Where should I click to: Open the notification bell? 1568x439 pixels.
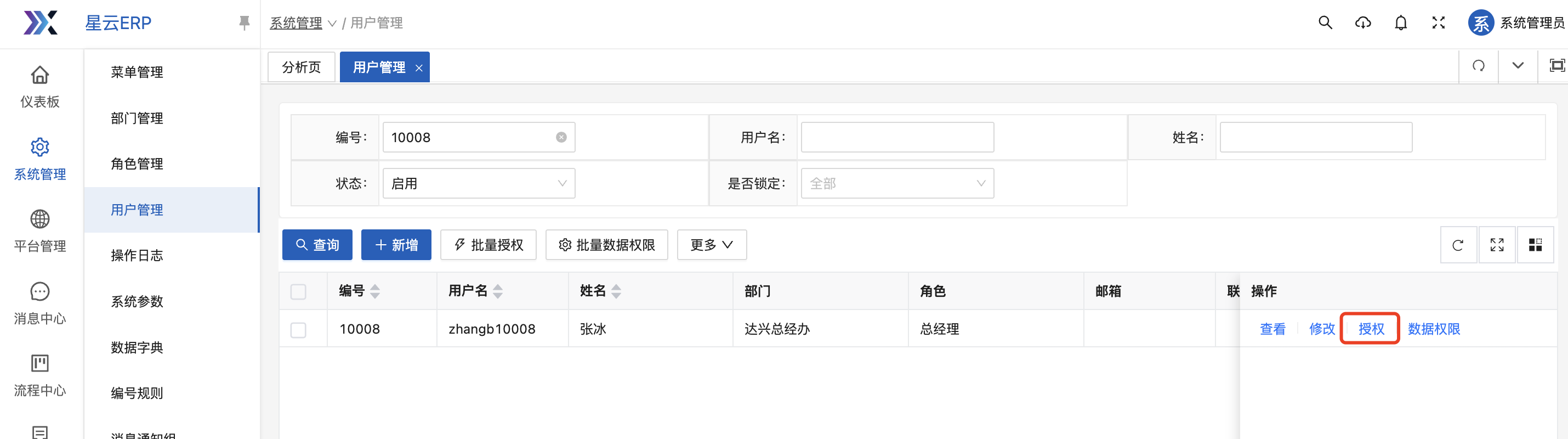coord(1400,23)
